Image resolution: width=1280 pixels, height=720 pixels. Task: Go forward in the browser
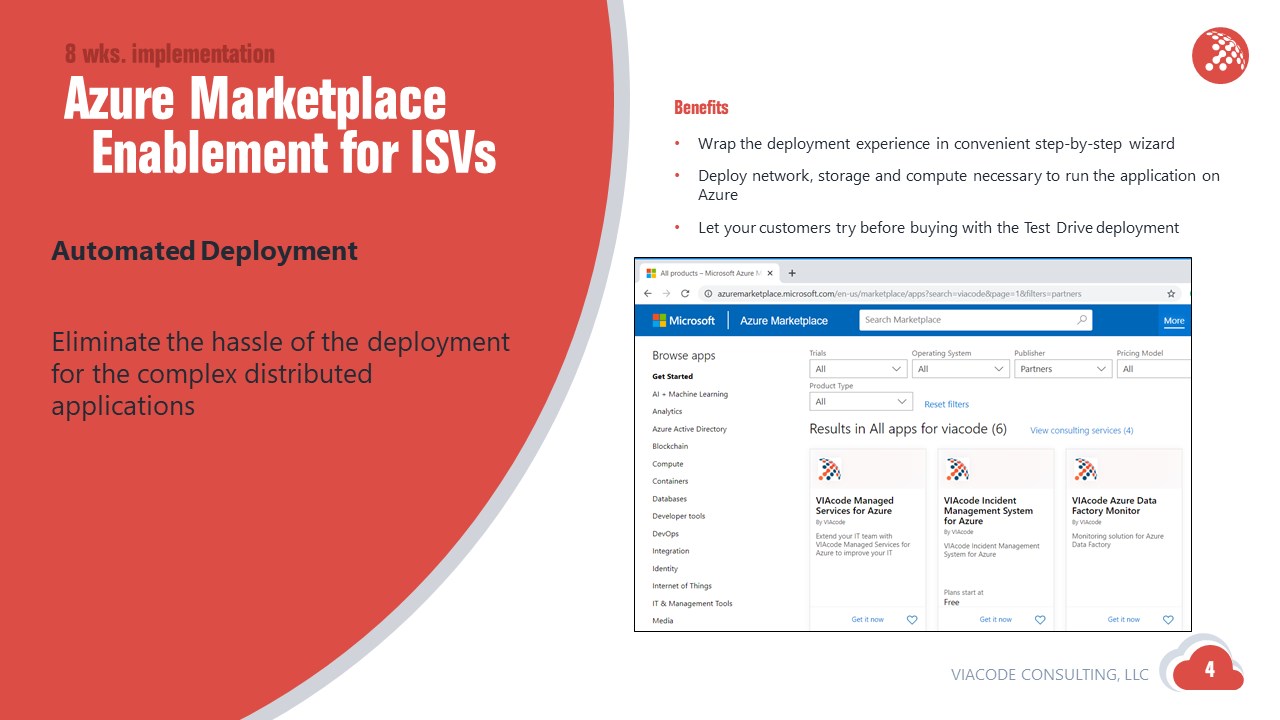(x=666, y=294)
